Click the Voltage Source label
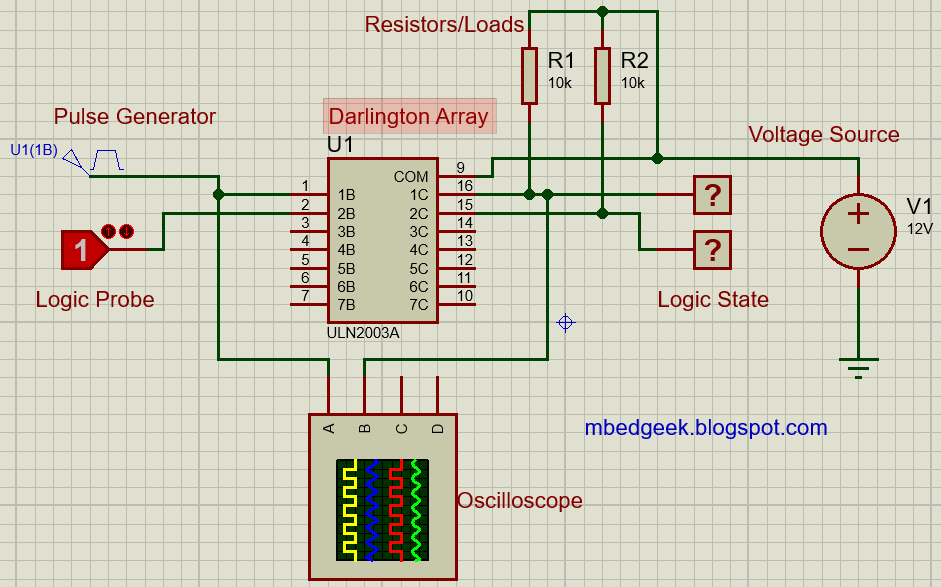941x587 pixels. pos(823,134)
